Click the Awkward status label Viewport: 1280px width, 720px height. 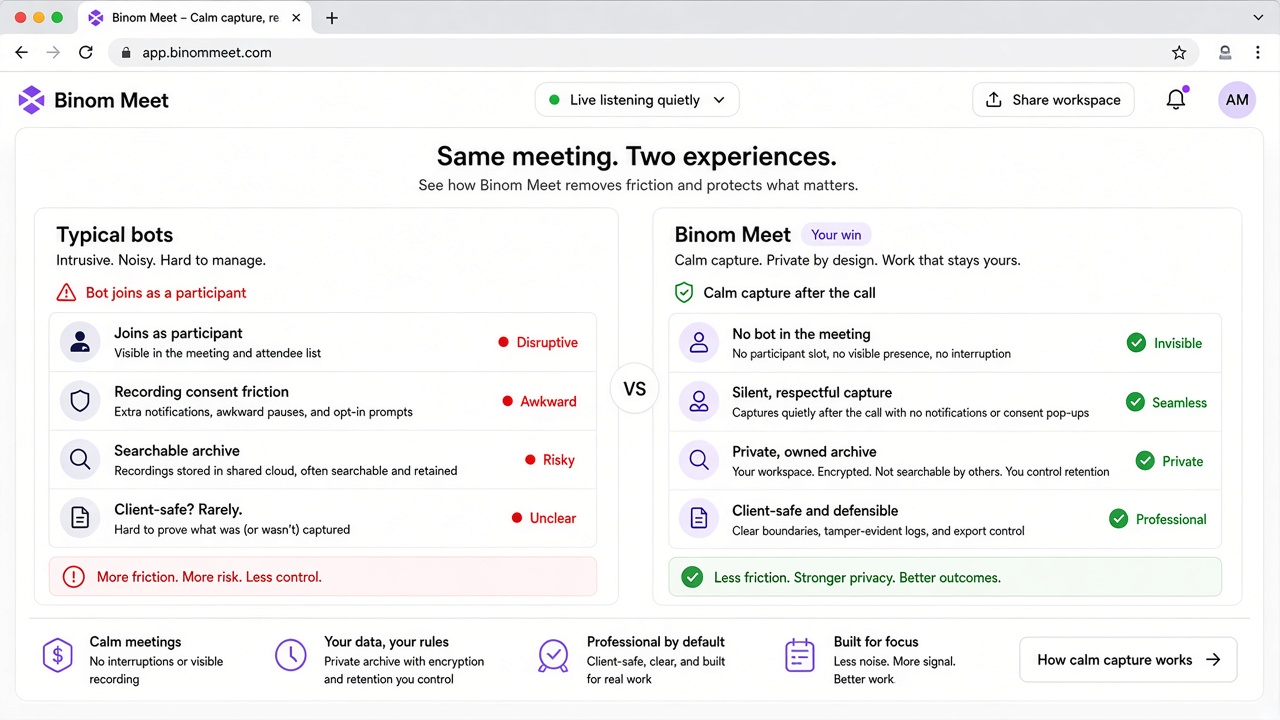[x=539, y=401]
